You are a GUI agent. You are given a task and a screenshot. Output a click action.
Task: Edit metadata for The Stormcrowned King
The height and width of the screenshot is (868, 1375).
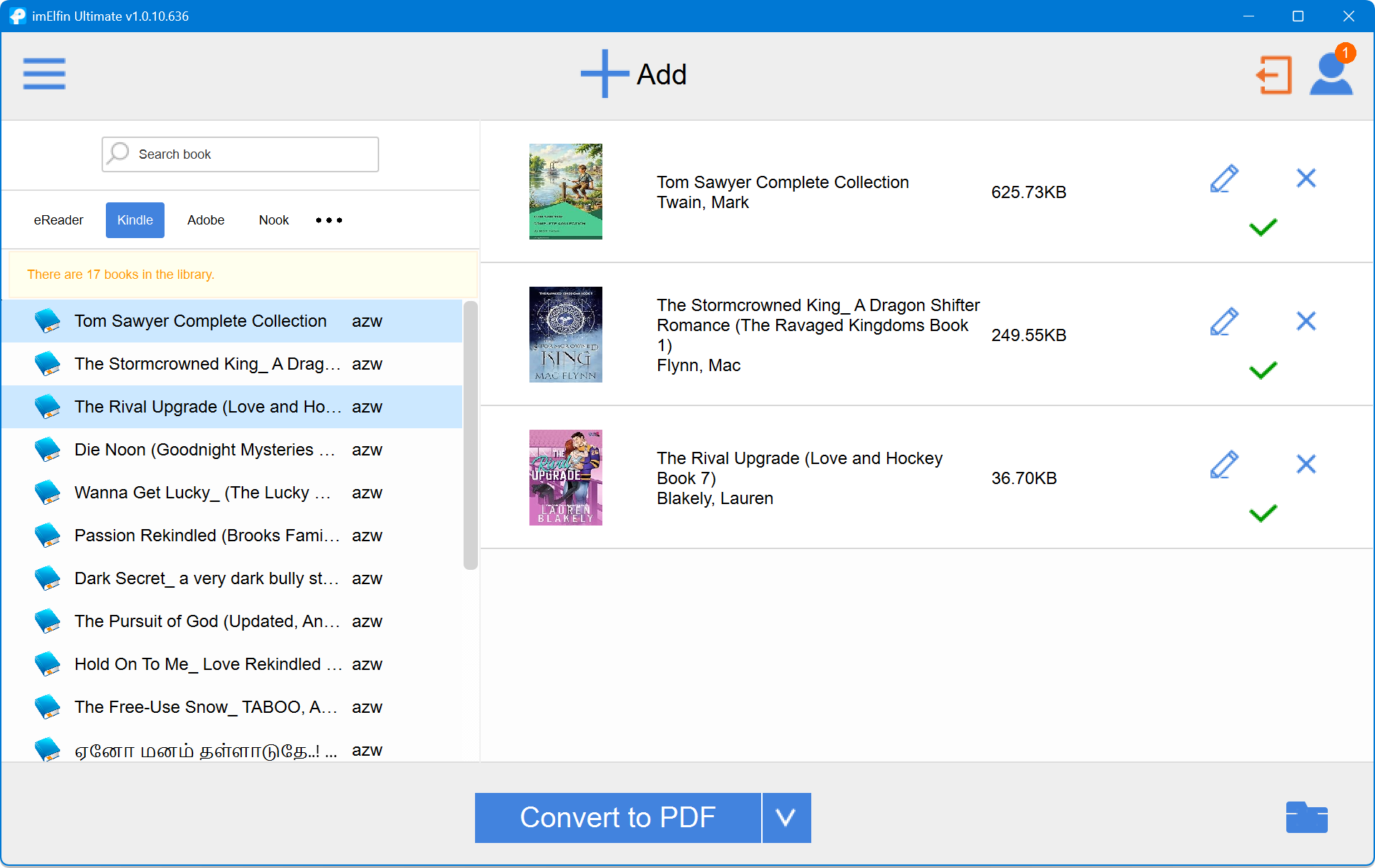[1224, 321]
